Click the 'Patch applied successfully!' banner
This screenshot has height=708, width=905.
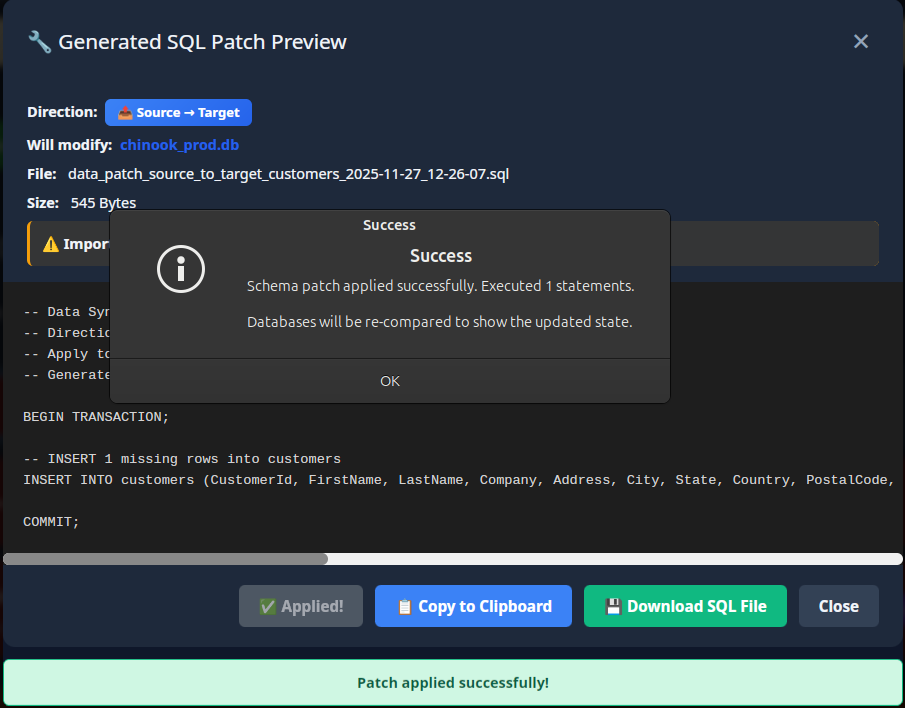click(x=452, y=683)
